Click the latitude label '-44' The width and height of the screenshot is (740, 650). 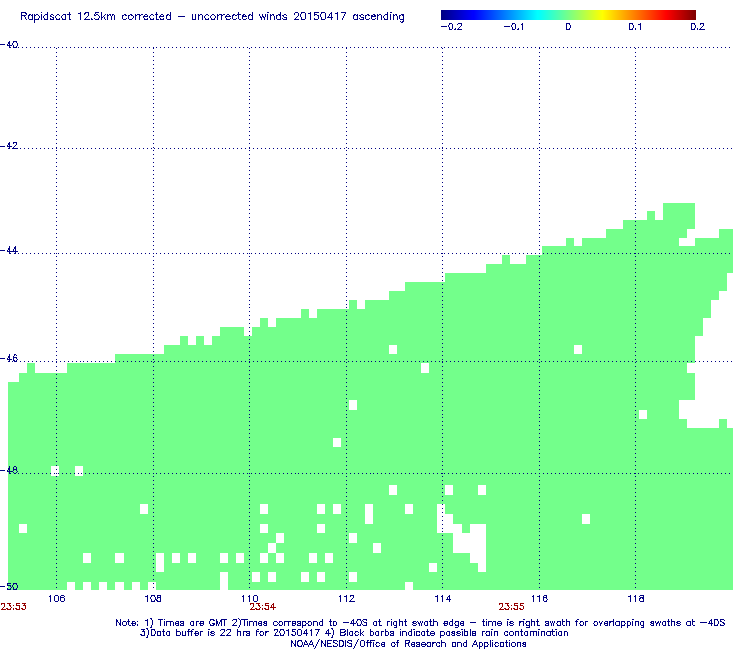click(9, 251)
